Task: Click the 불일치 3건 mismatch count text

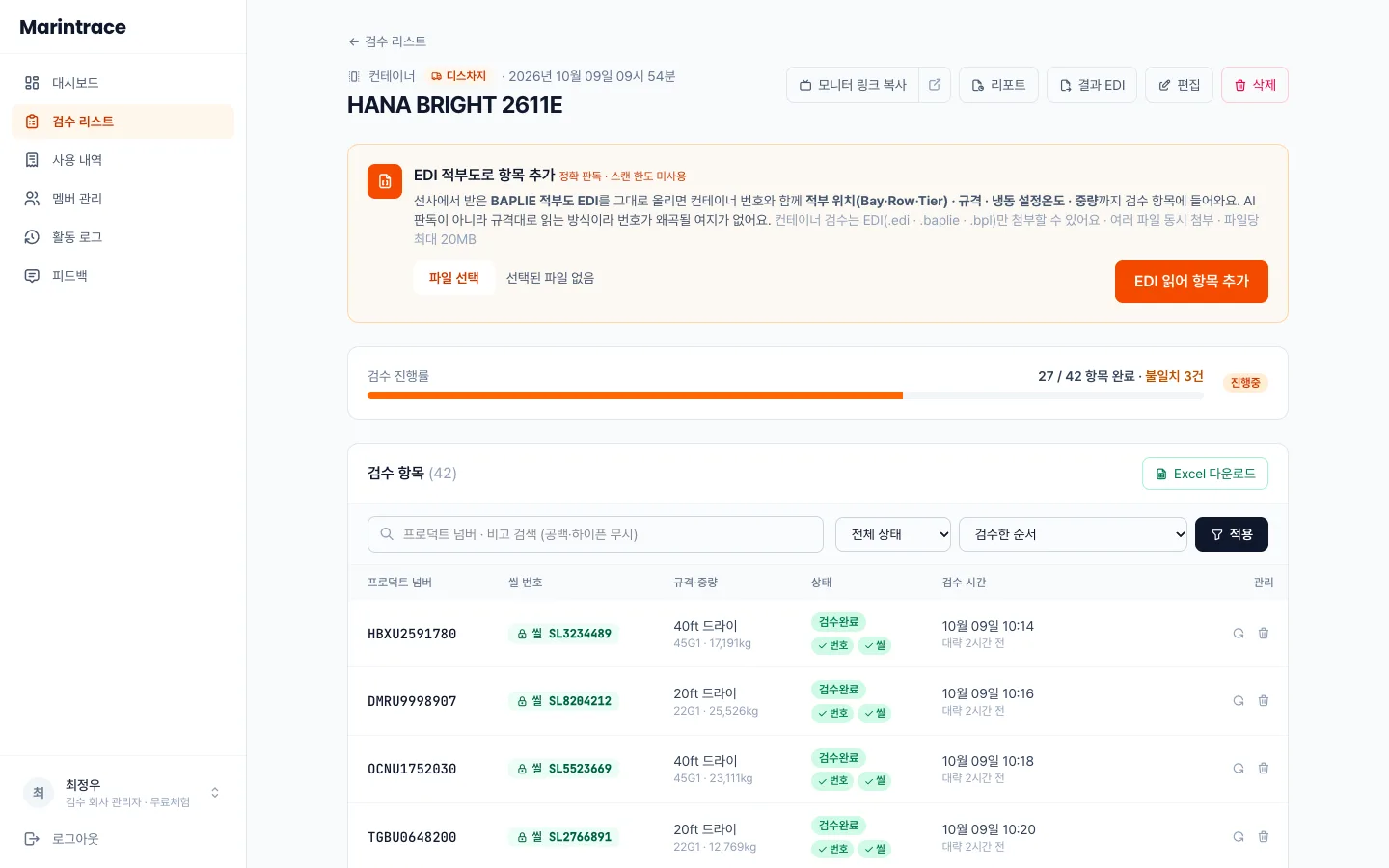Action: coord(1174,376)
